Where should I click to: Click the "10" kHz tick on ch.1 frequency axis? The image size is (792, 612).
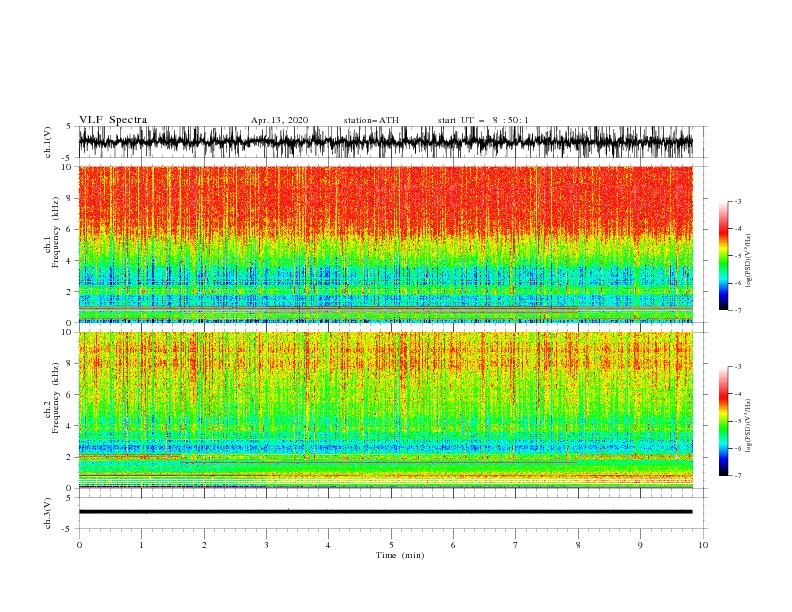66,167
